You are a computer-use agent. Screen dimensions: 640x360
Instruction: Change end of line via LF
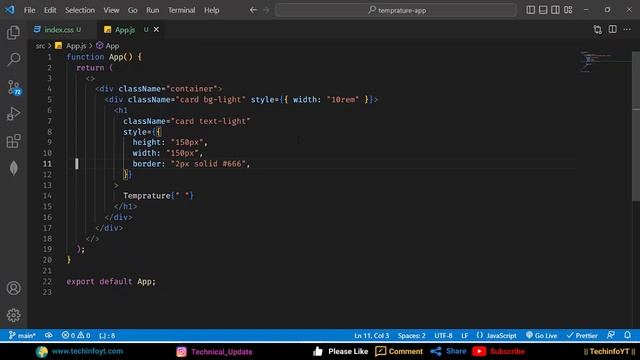464,336
